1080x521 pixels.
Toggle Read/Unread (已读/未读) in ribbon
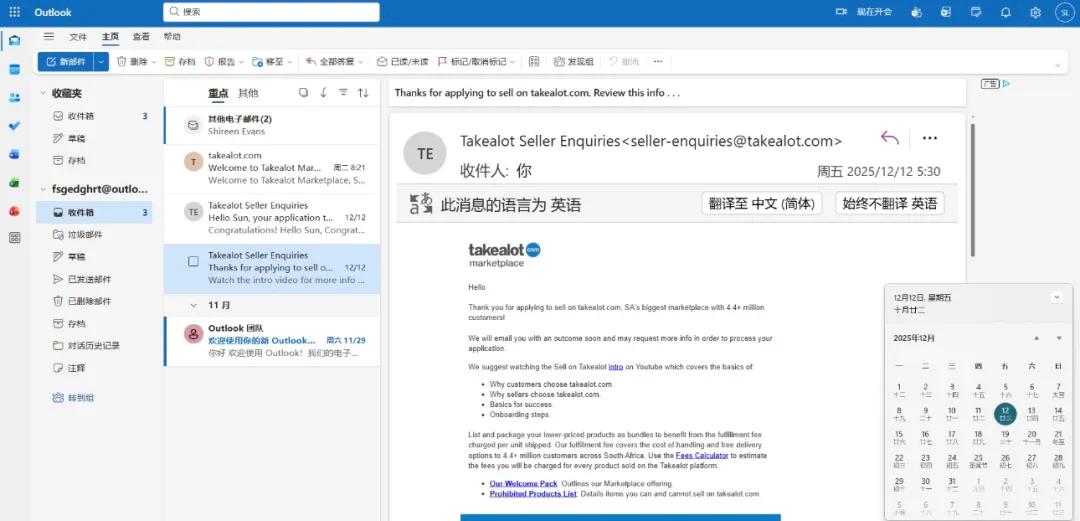pyautogui.click(x=403, y=61)
